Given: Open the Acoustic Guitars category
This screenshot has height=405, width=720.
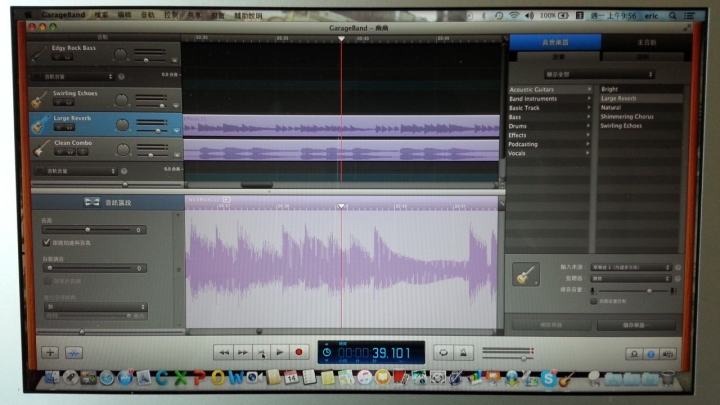Looking at the screenshot, I should [x=550, y=90].
